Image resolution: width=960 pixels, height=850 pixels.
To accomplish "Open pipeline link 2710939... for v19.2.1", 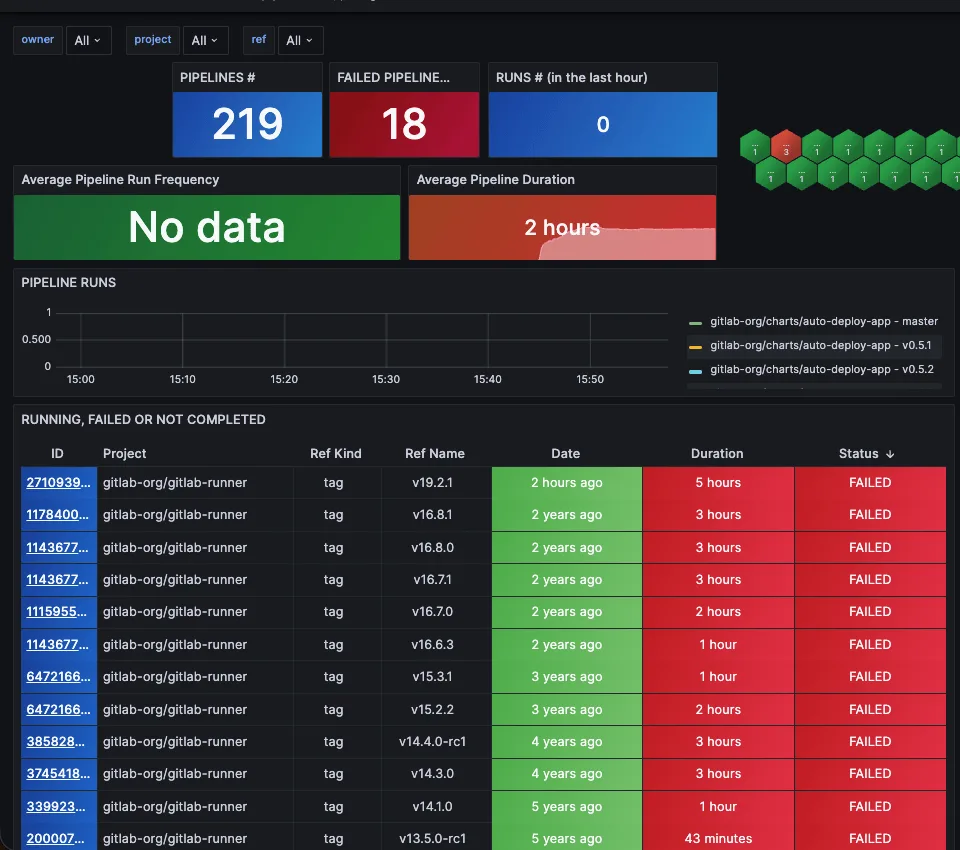I will tap(58, 483).
